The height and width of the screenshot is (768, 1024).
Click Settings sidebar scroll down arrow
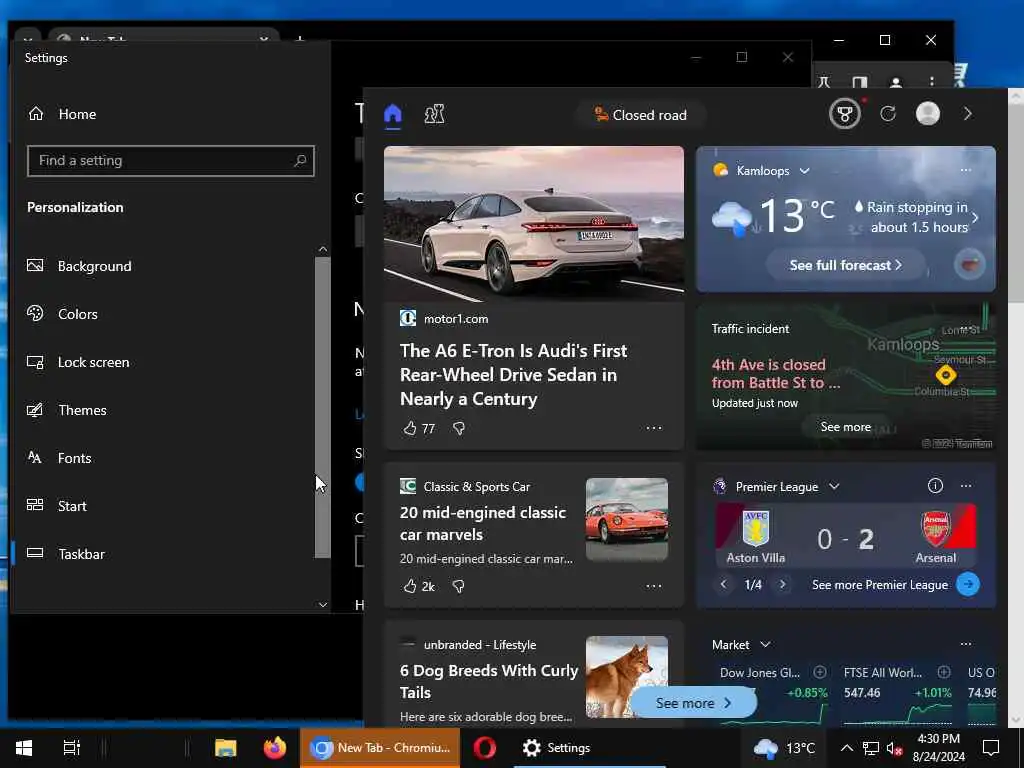pos(323,605)
